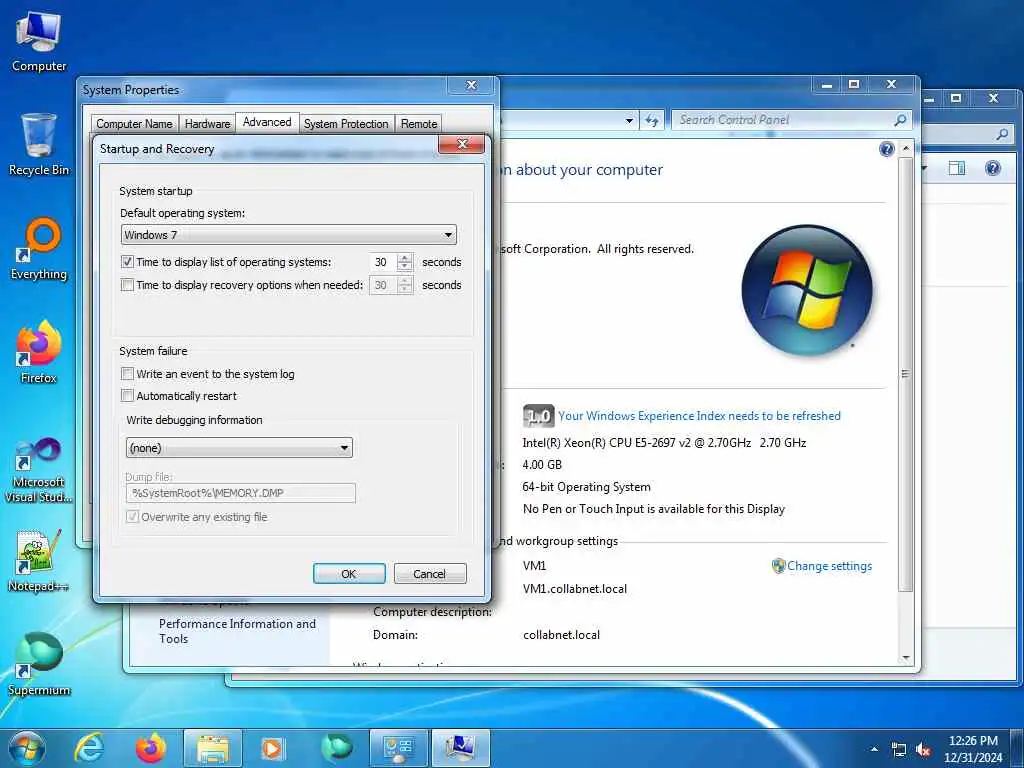
Task: Switch to the System Protection tab
Action: [x=346, y=123]
